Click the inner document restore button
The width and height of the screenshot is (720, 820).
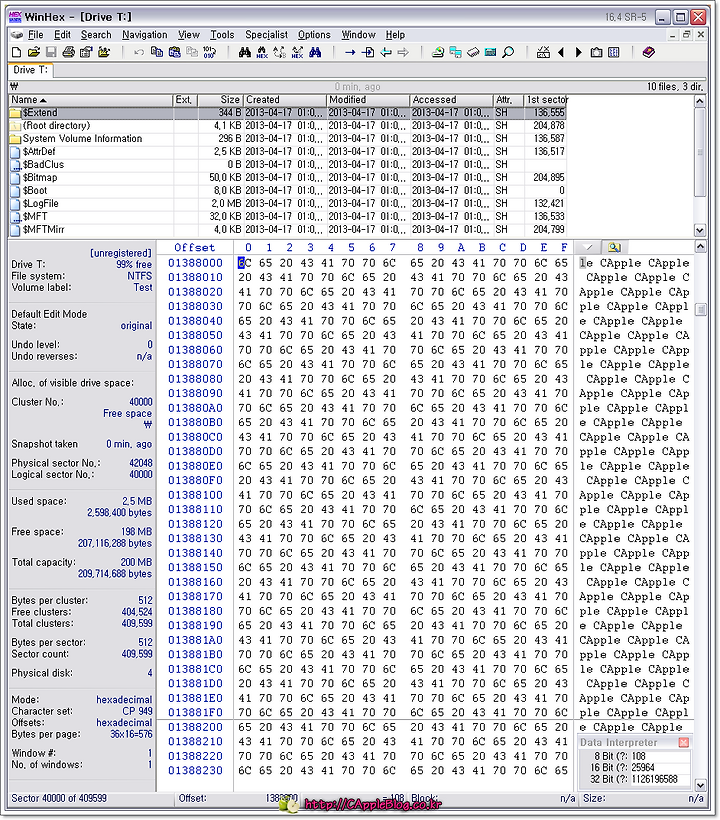pos(687,35)
